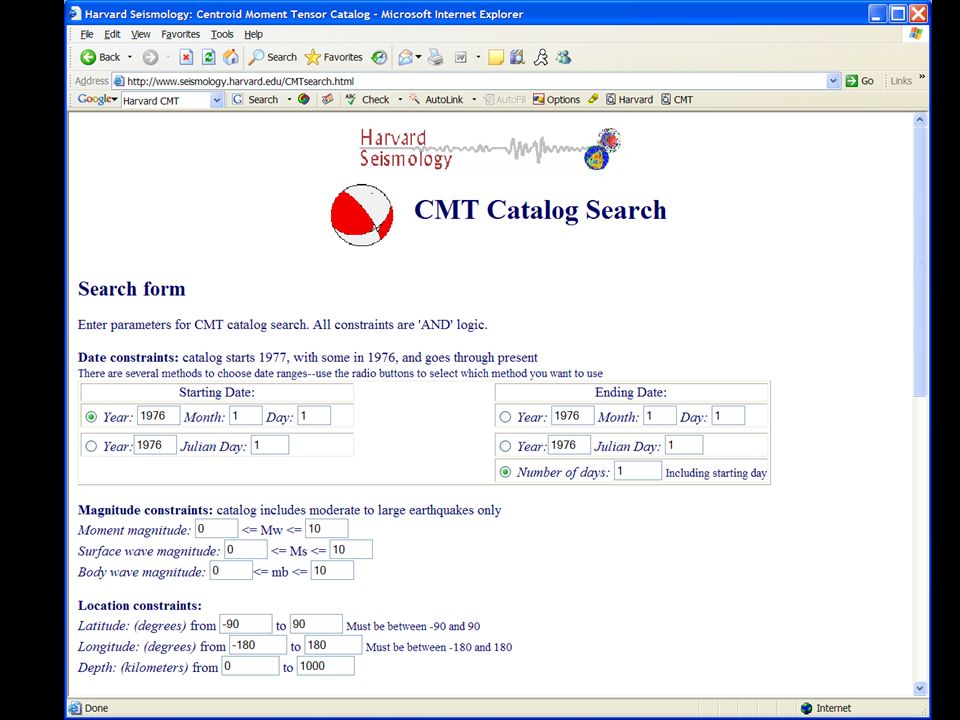Click the Harvard search word button
Screen dimensions: 960x720
(x=629, y=99)
